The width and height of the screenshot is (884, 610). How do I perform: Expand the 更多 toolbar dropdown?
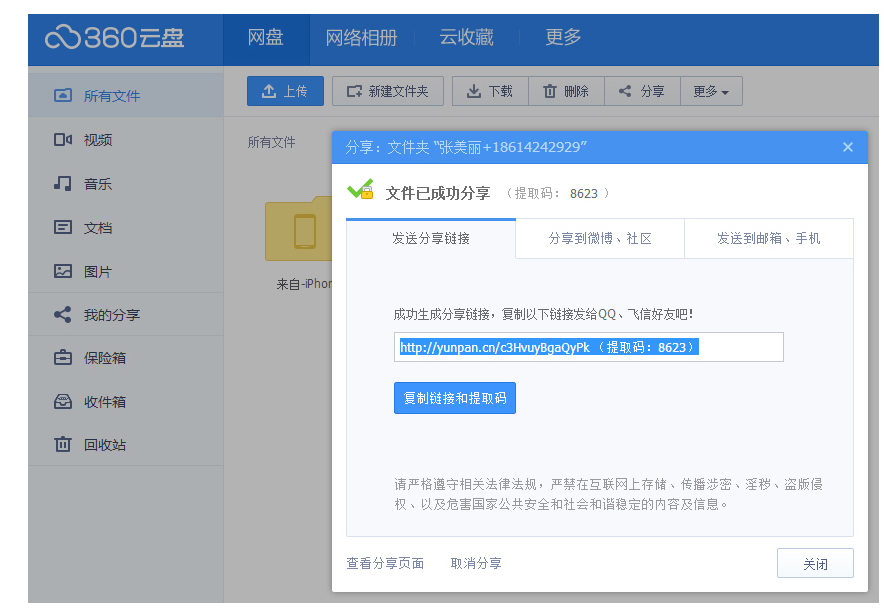710,91
